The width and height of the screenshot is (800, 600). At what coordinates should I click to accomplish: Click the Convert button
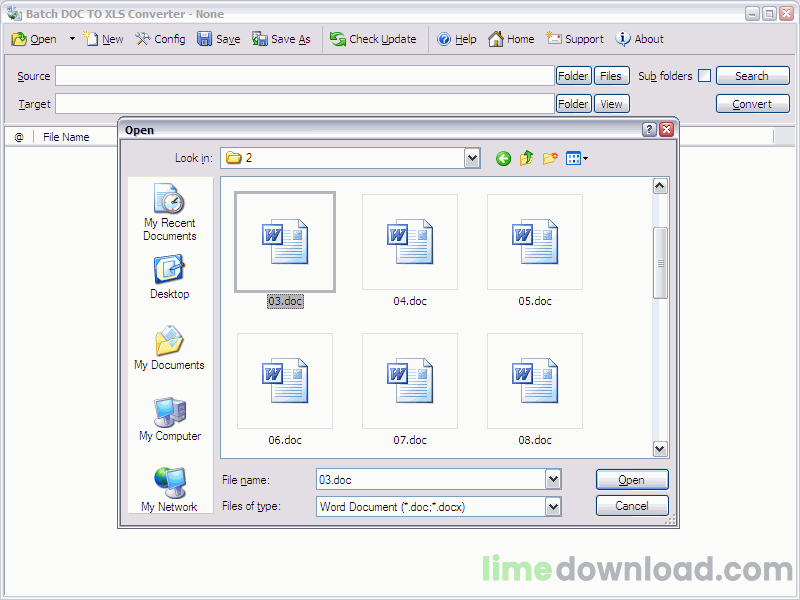tap(753, 104)
